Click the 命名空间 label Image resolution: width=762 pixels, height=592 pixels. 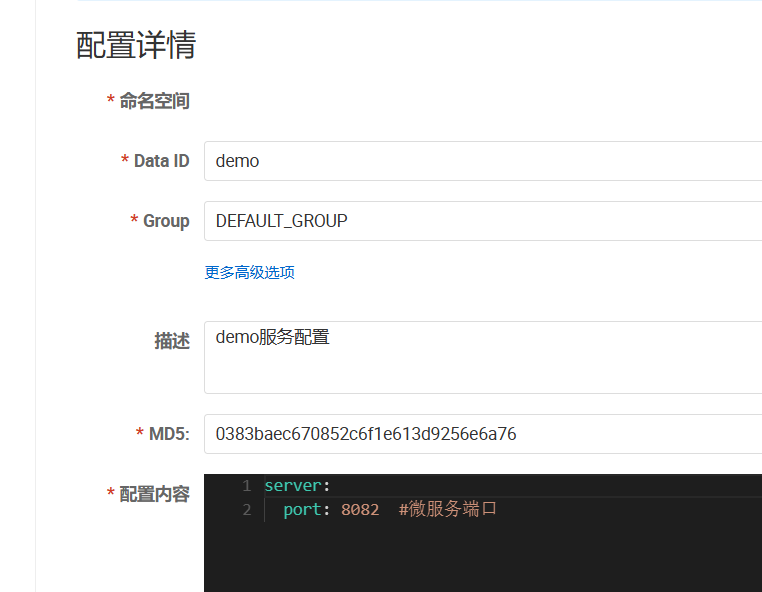[x=155, y=101]
